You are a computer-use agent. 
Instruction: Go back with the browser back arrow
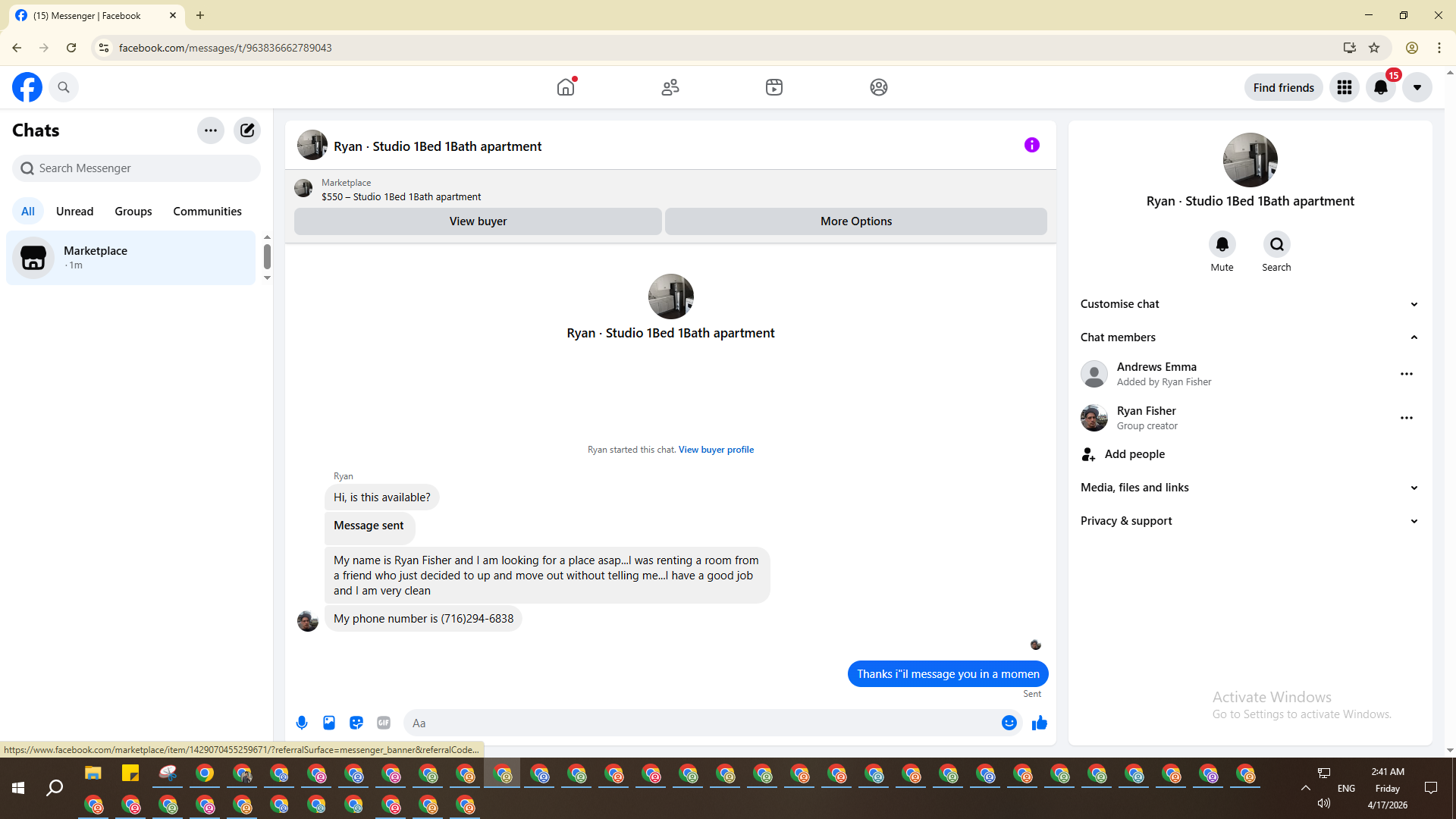[x=17, y=48]
